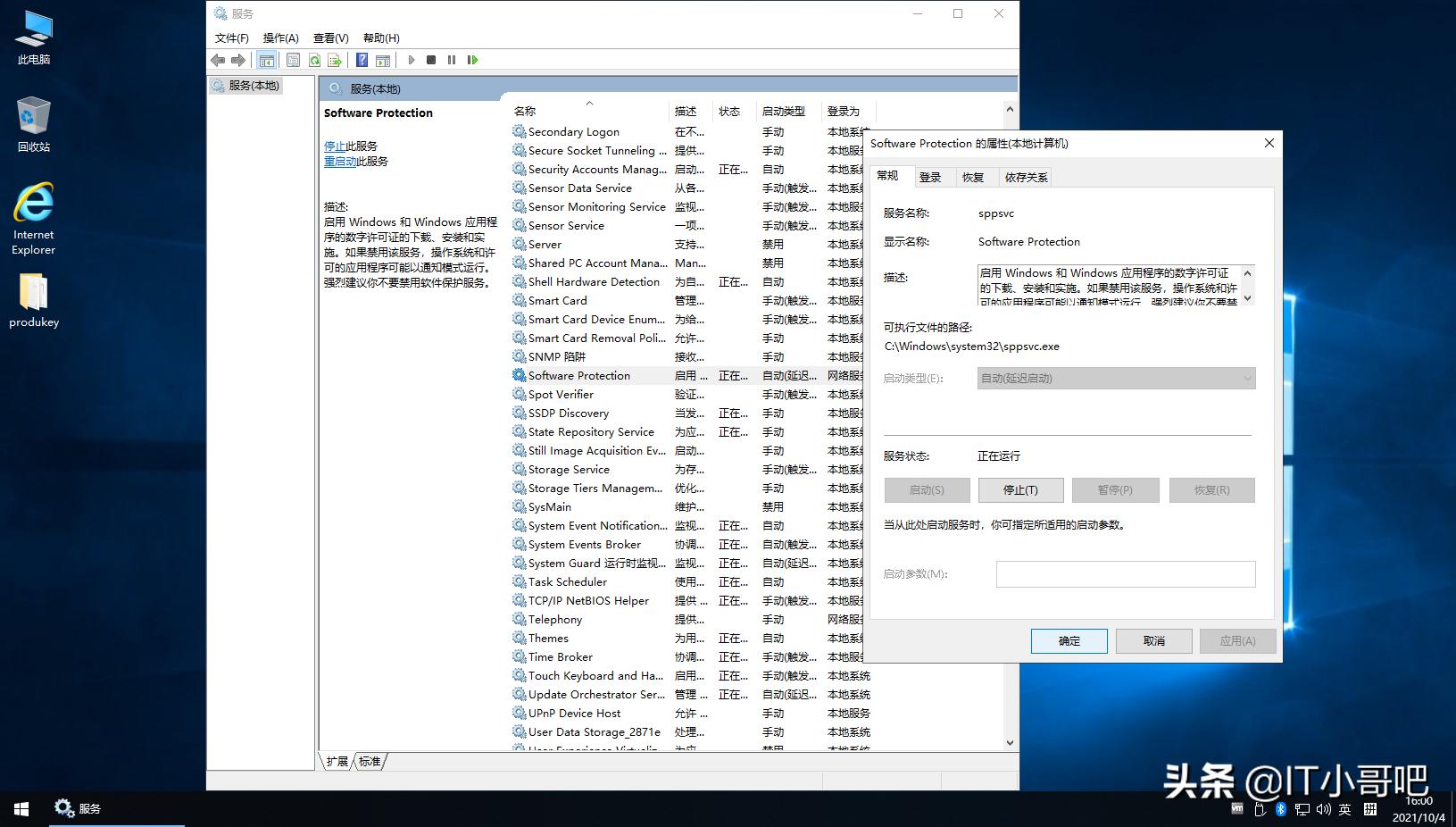
Task: Start the service using the play toolbar icon
Action: [x=410, y=60]
